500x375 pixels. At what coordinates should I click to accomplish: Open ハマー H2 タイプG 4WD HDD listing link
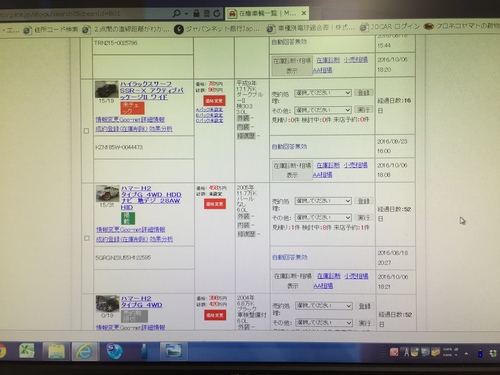point(151,197)
